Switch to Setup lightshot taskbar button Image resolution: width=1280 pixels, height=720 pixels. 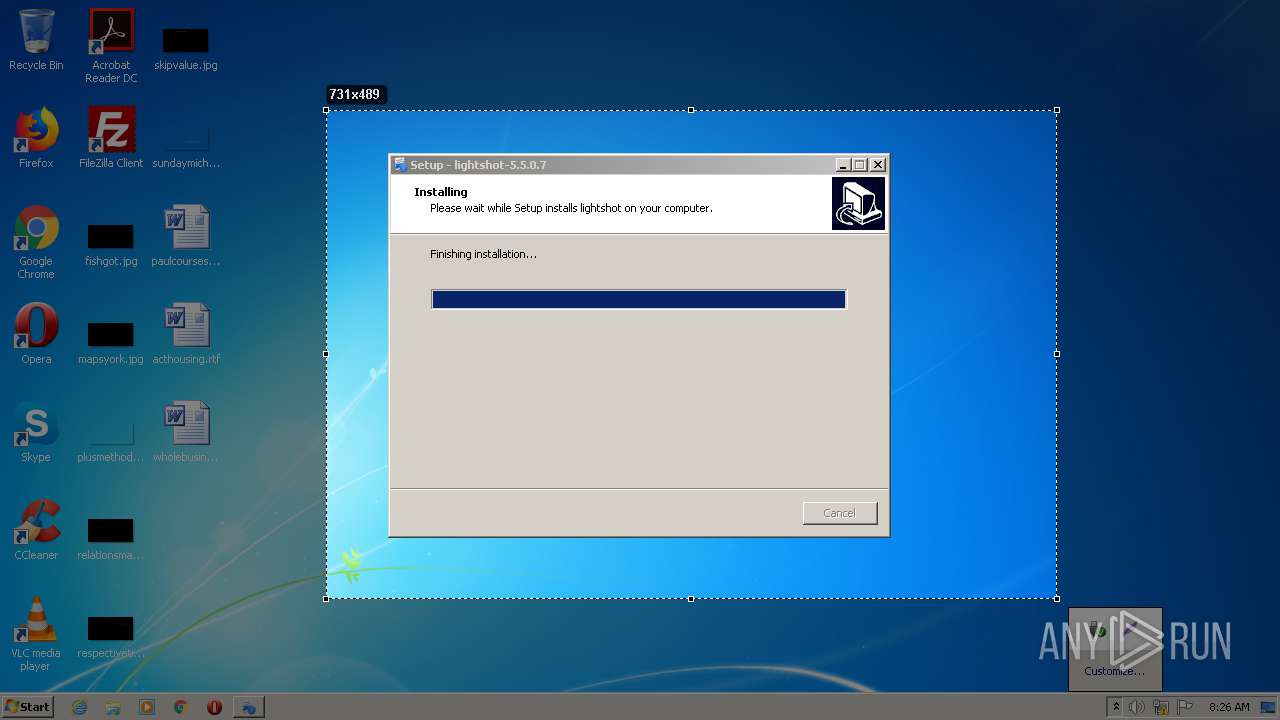click(x=248, y=707)
